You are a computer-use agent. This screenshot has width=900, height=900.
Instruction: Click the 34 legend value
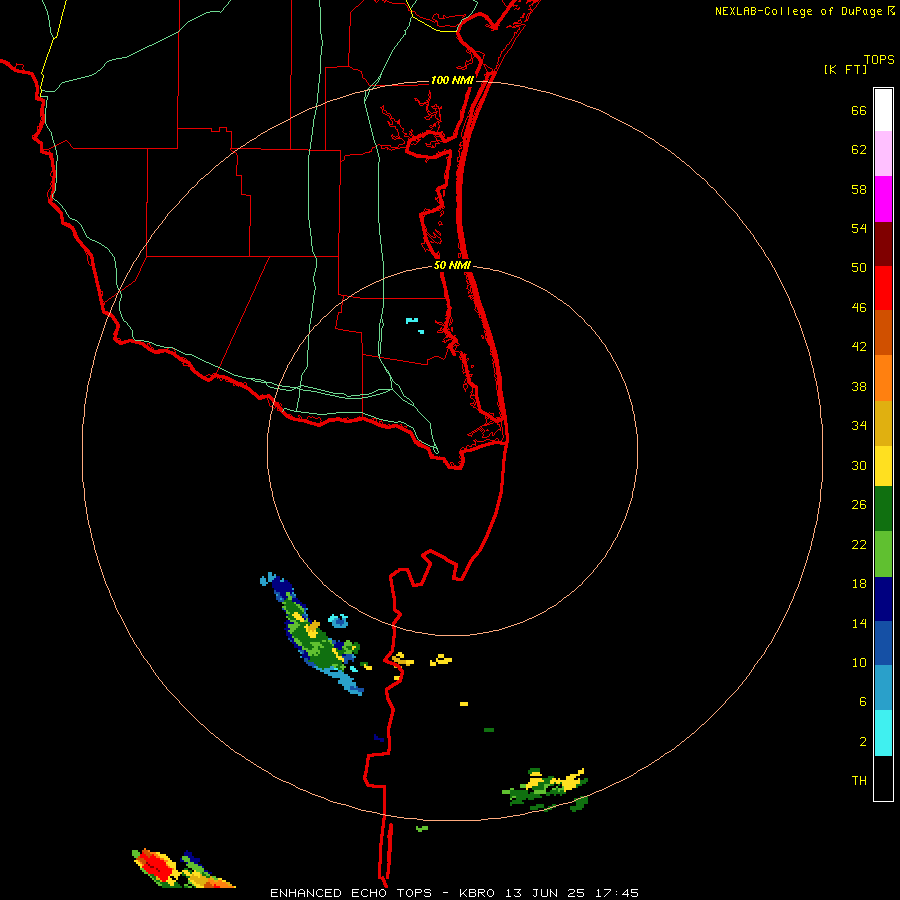(x=859, y=426)
